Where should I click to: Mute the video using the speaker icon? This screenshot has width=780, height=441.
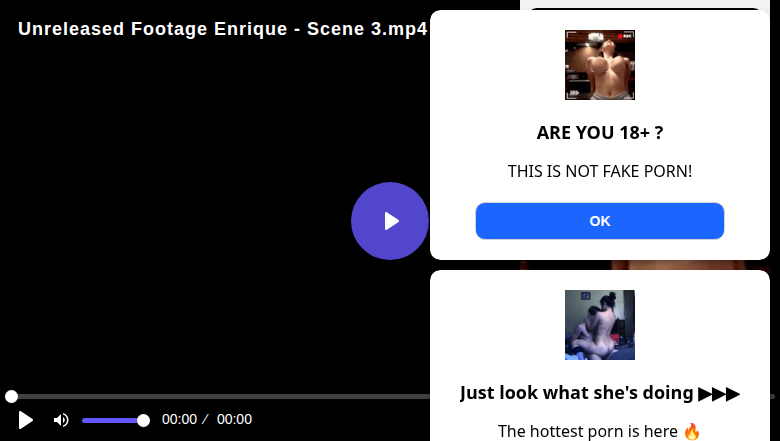pos(61,420)
